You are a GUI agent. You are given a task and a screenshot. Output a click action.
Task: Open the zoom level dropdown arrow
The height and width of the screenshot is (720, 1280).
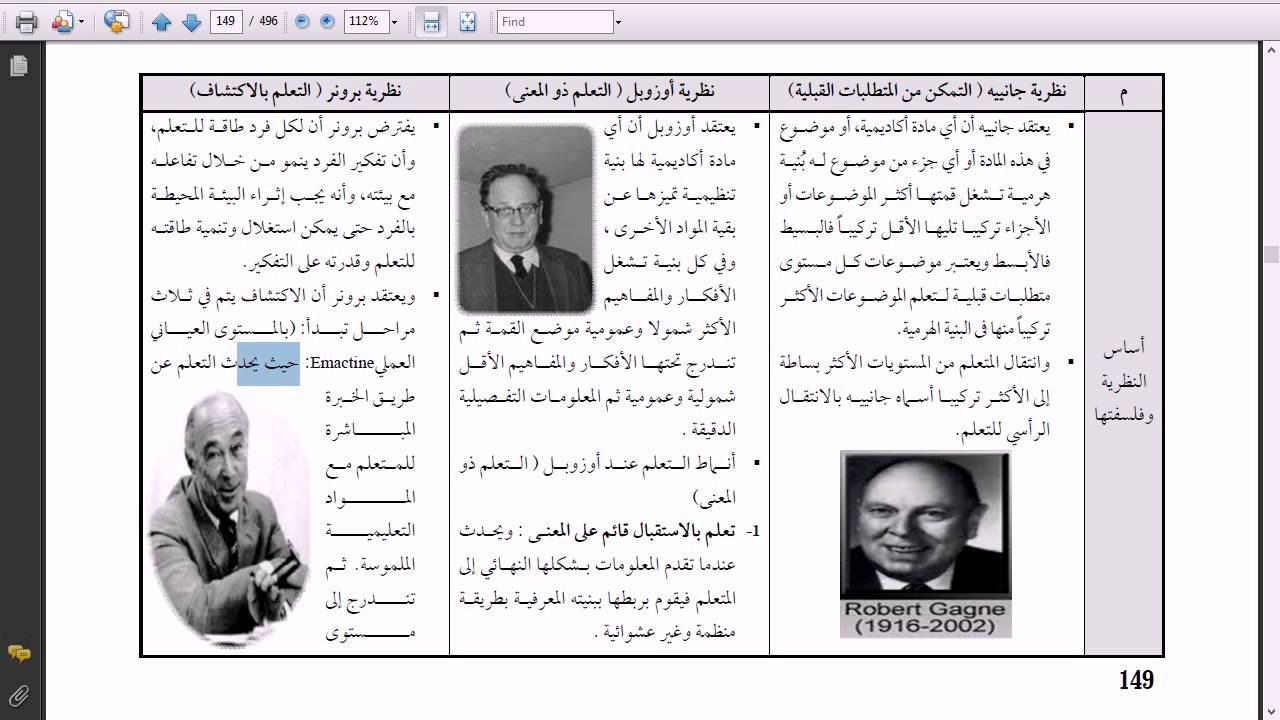coord(394,22)
